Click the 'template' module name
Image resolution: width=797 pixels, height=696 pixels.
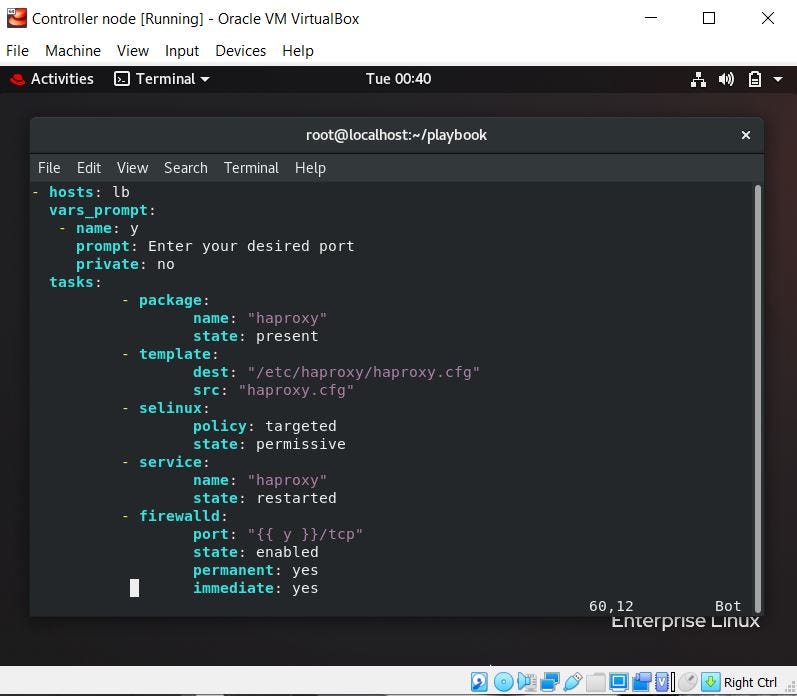(x=175, y=354)
